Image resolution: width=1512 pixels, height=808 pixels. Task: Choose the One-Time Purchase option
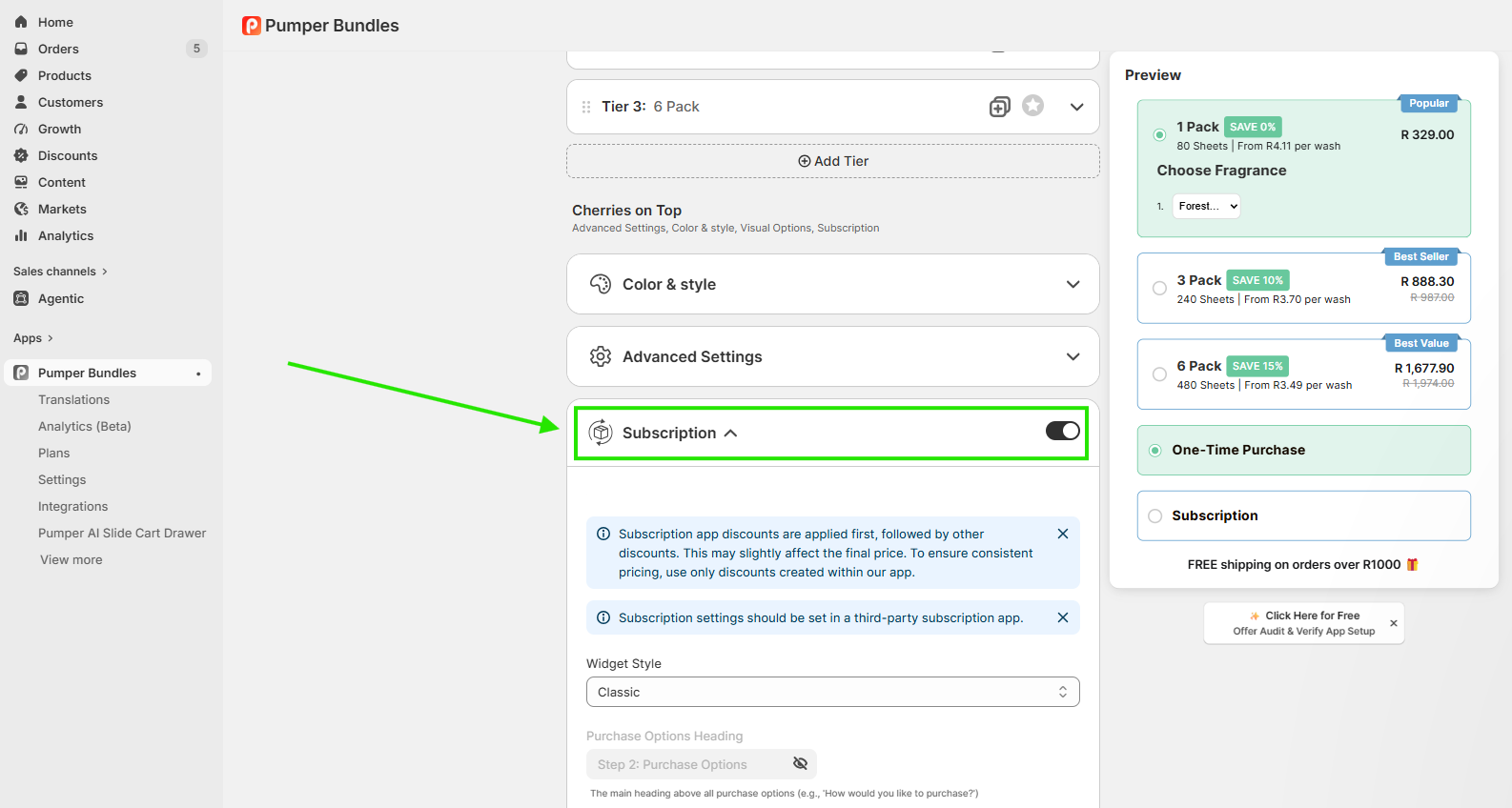[x=1303, y=450]
